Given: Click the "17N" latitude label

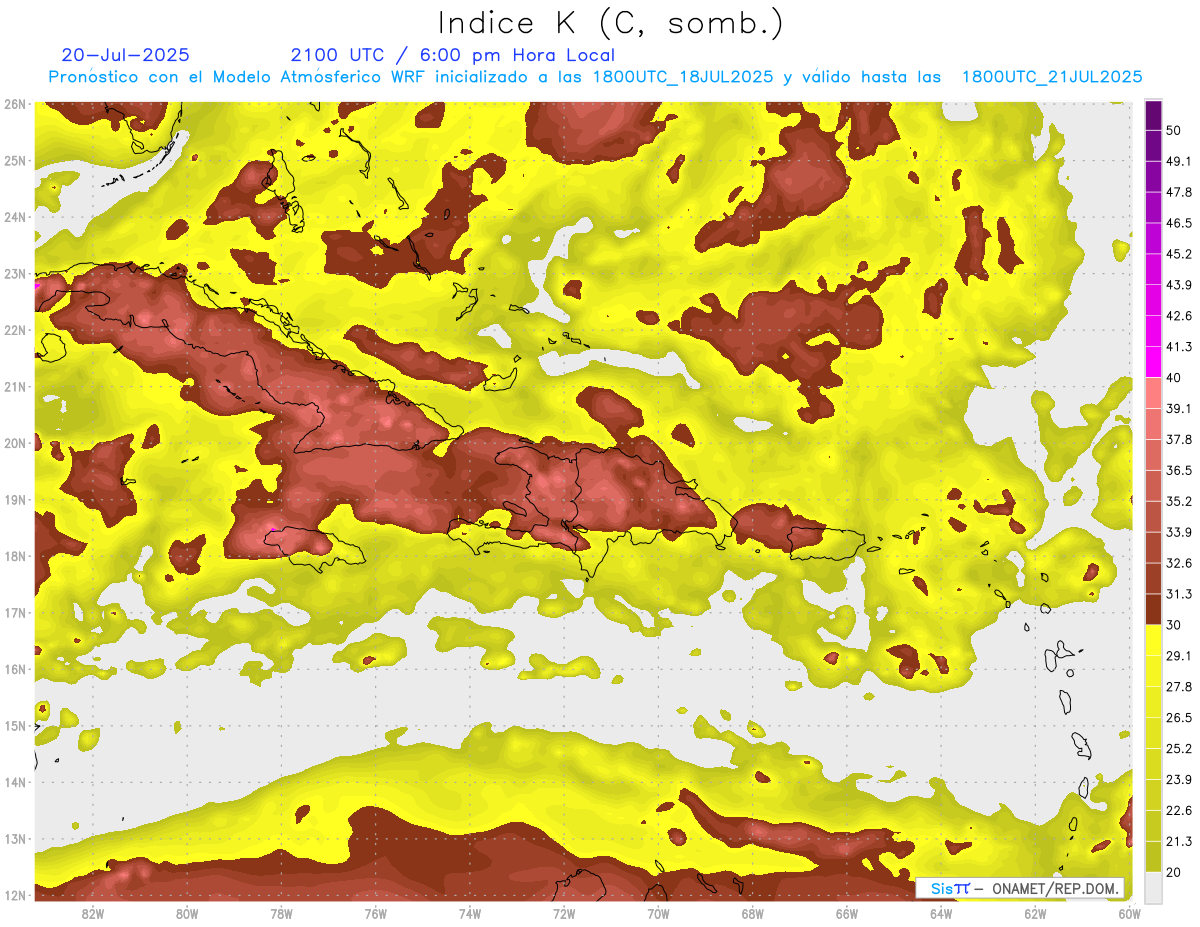Looking at the screenshot, I should click(x=15, y=613).
